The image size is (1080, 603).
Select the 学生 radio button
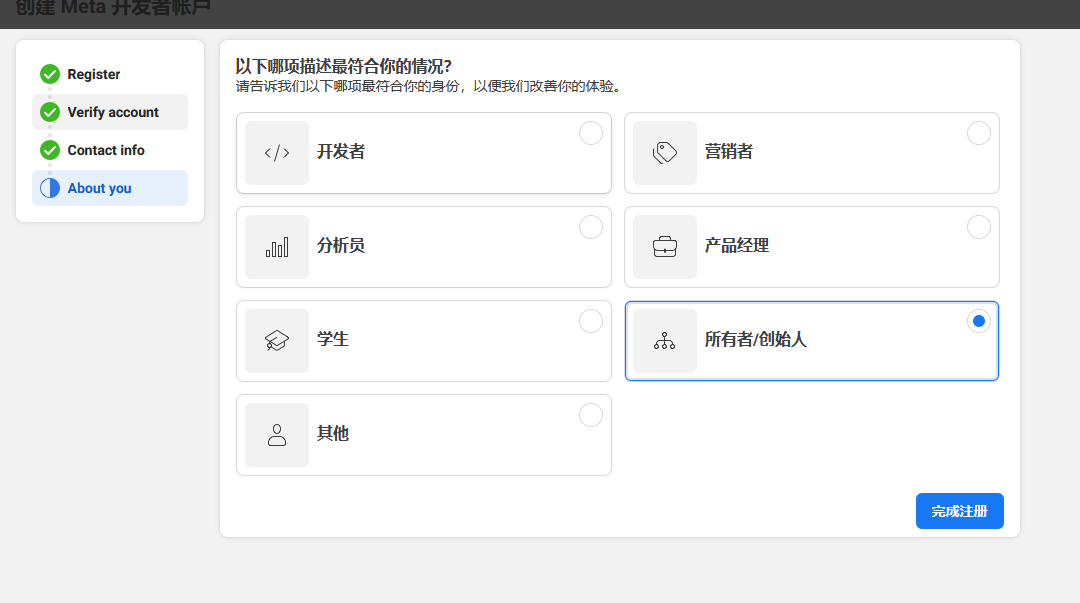[x=590, y=321]
